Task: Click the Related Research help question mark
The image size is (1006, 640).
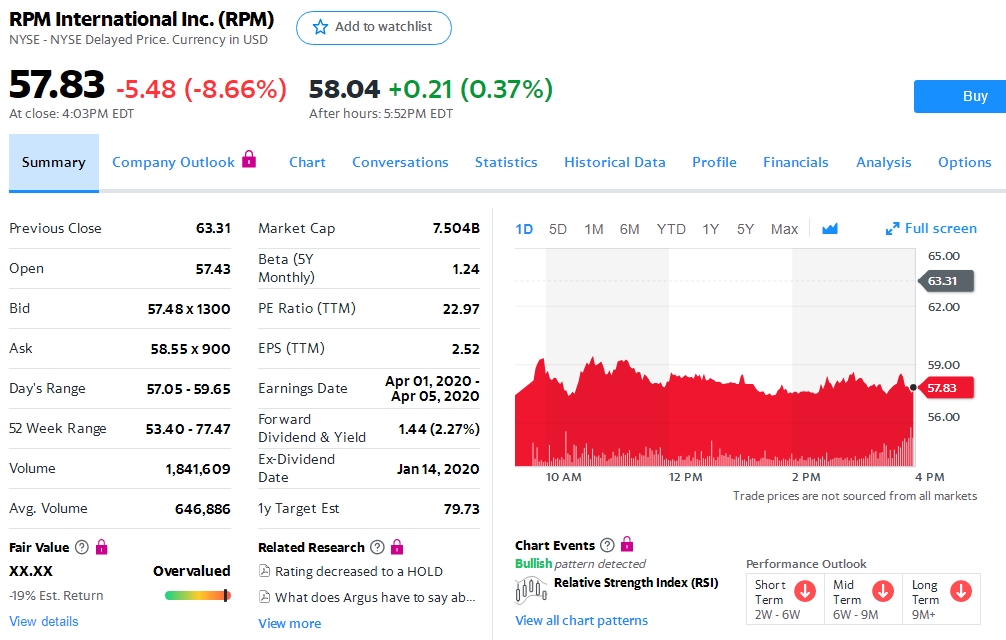Action: 377,547
